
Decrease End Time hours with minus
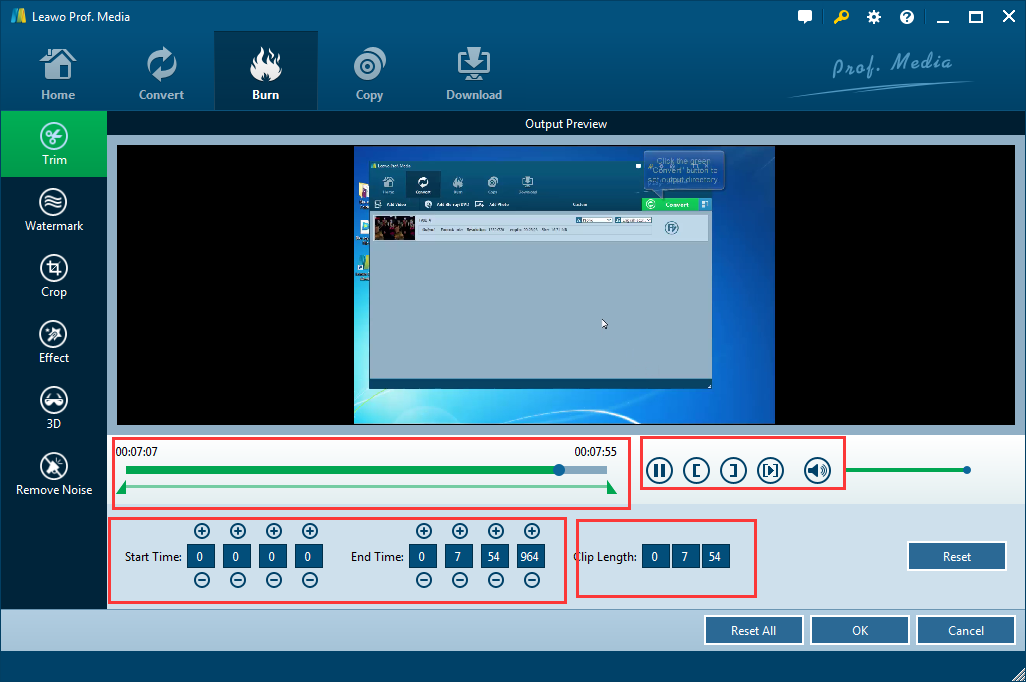coord(424,580)
